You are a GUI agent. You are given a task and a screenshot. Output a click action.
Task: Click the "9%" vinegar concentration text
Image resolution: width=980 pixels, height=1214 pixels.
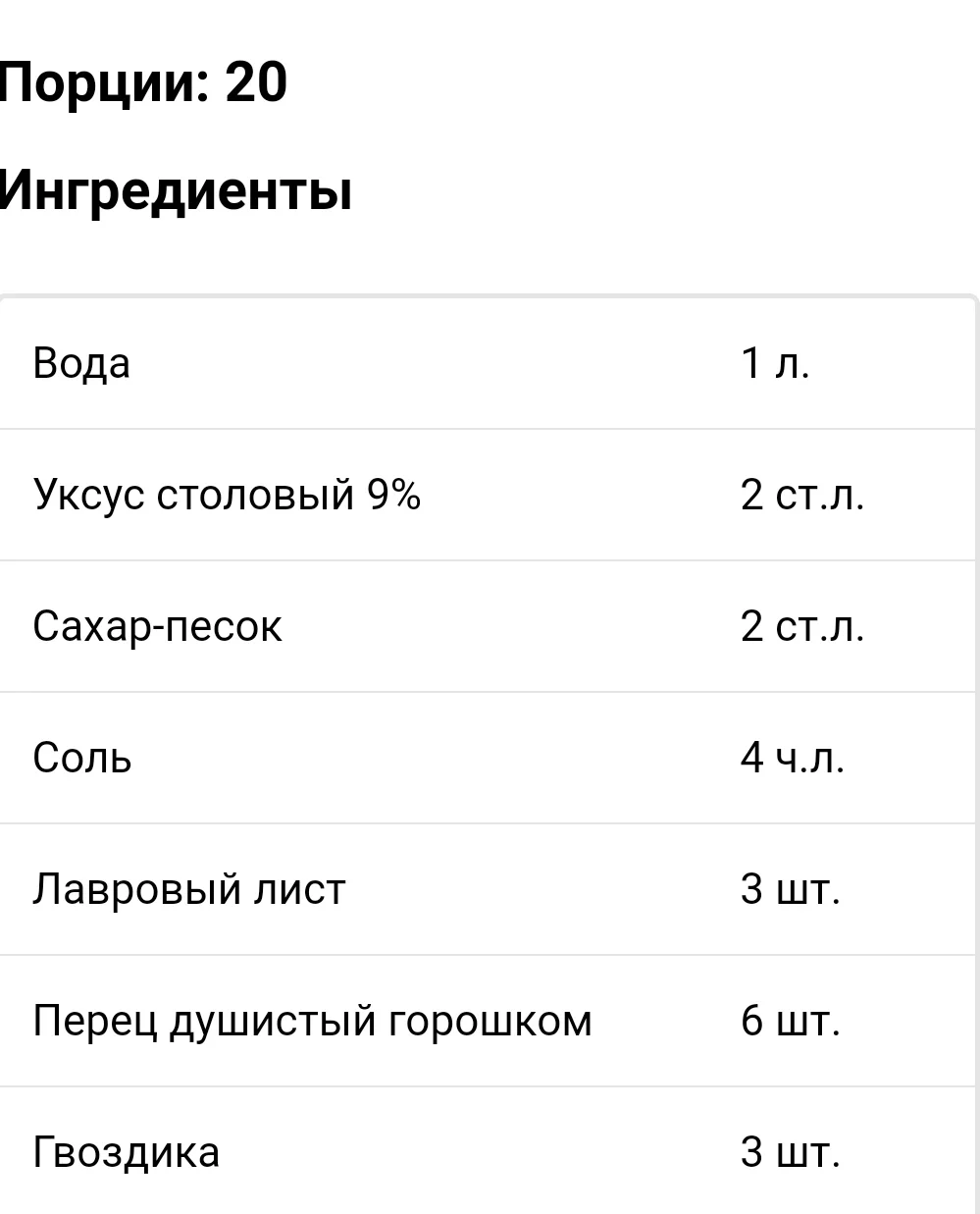click(393, 495)
